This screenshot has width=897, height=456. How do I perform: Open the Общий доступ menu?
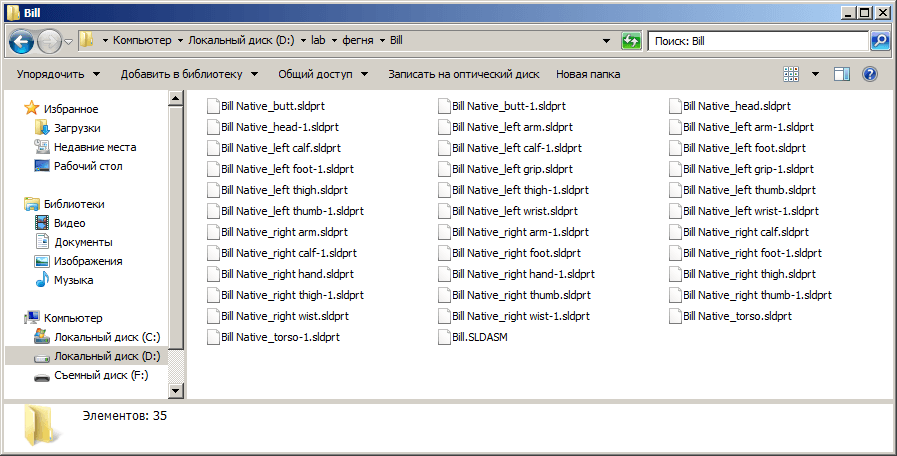pos(322,74)
